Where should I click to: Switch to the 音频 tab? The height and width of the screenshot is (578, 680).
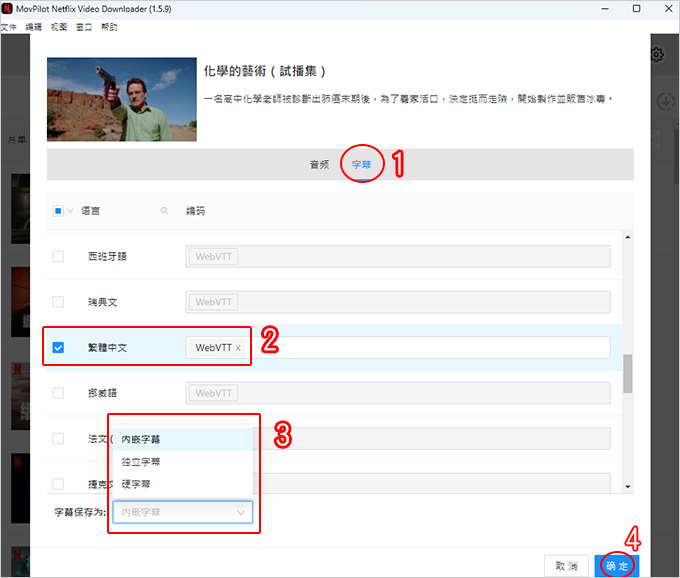320,165
